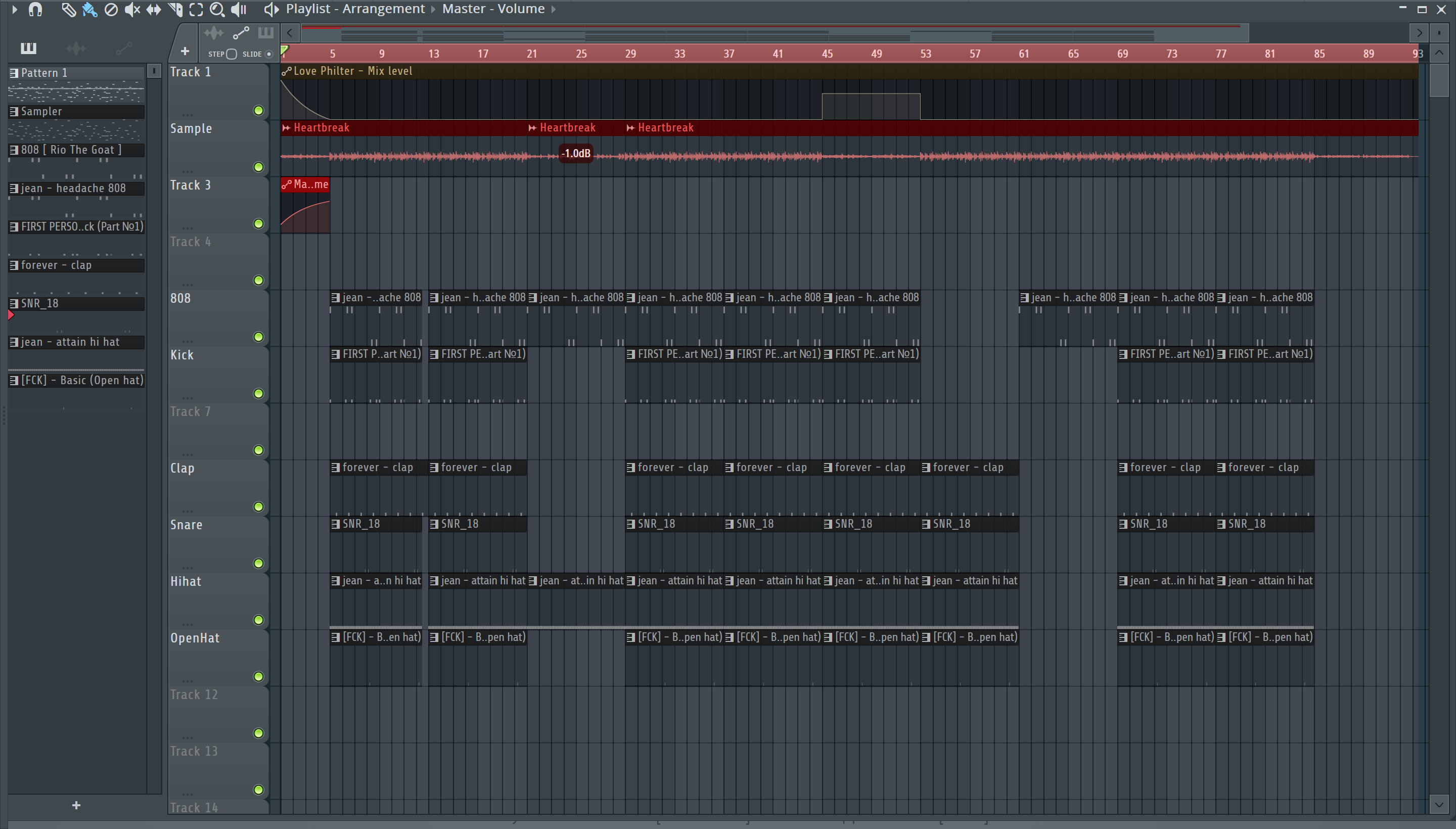Focus audio clips waveform icon above track headers
Image resolution: width=1456 pixels, height=829 pixels.
214,33
